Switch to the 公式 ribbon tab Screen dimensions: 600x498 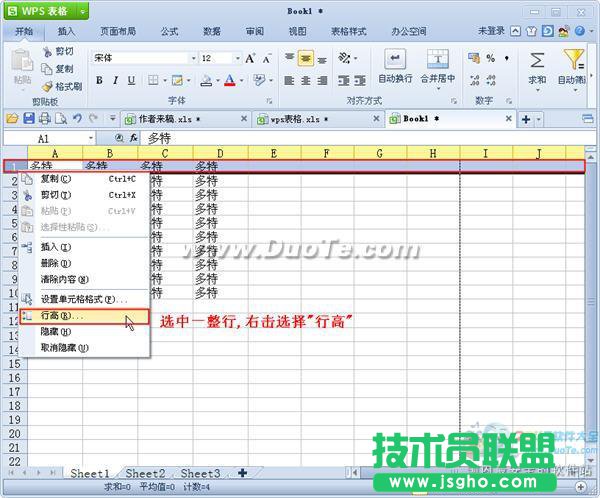(169, 31)
